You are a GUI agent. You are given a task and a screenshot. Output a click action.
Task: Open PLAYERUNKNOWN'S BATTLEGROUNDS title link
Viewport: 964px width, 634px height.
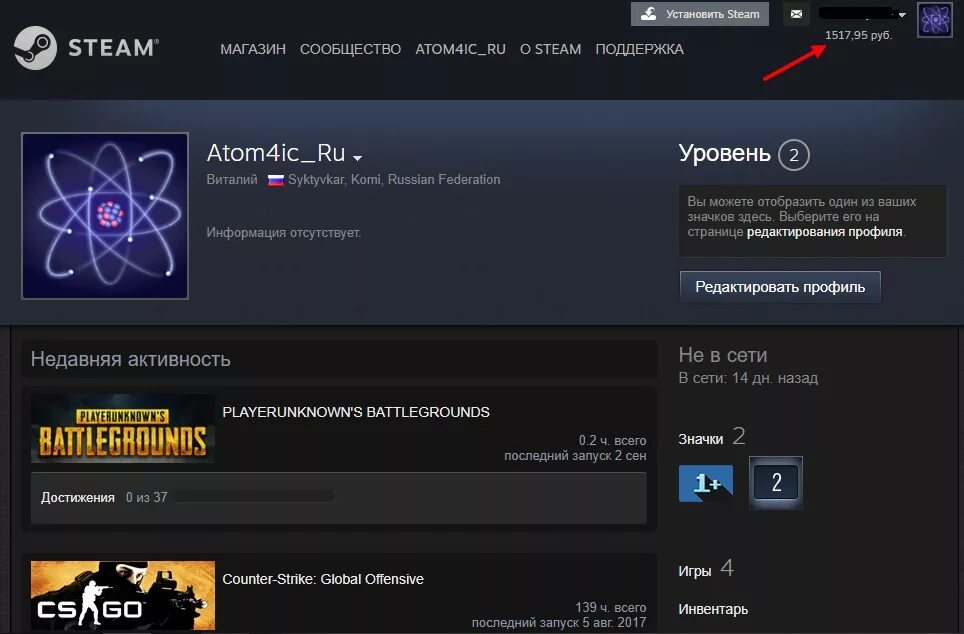point(356,412)
